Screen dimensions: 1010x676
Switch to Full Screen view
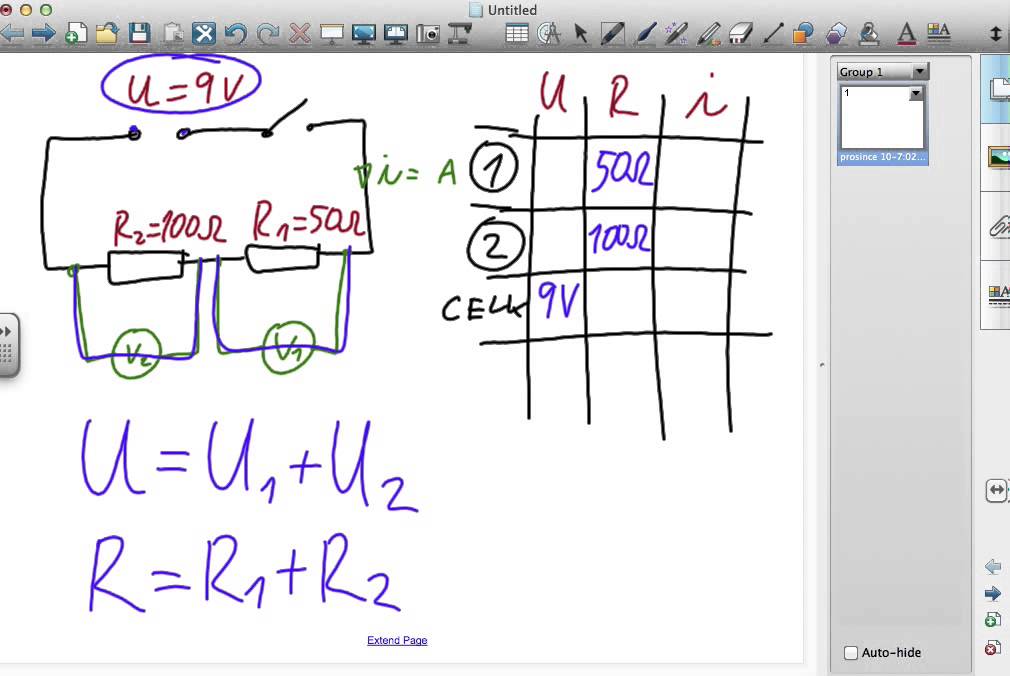pos(364,33)
